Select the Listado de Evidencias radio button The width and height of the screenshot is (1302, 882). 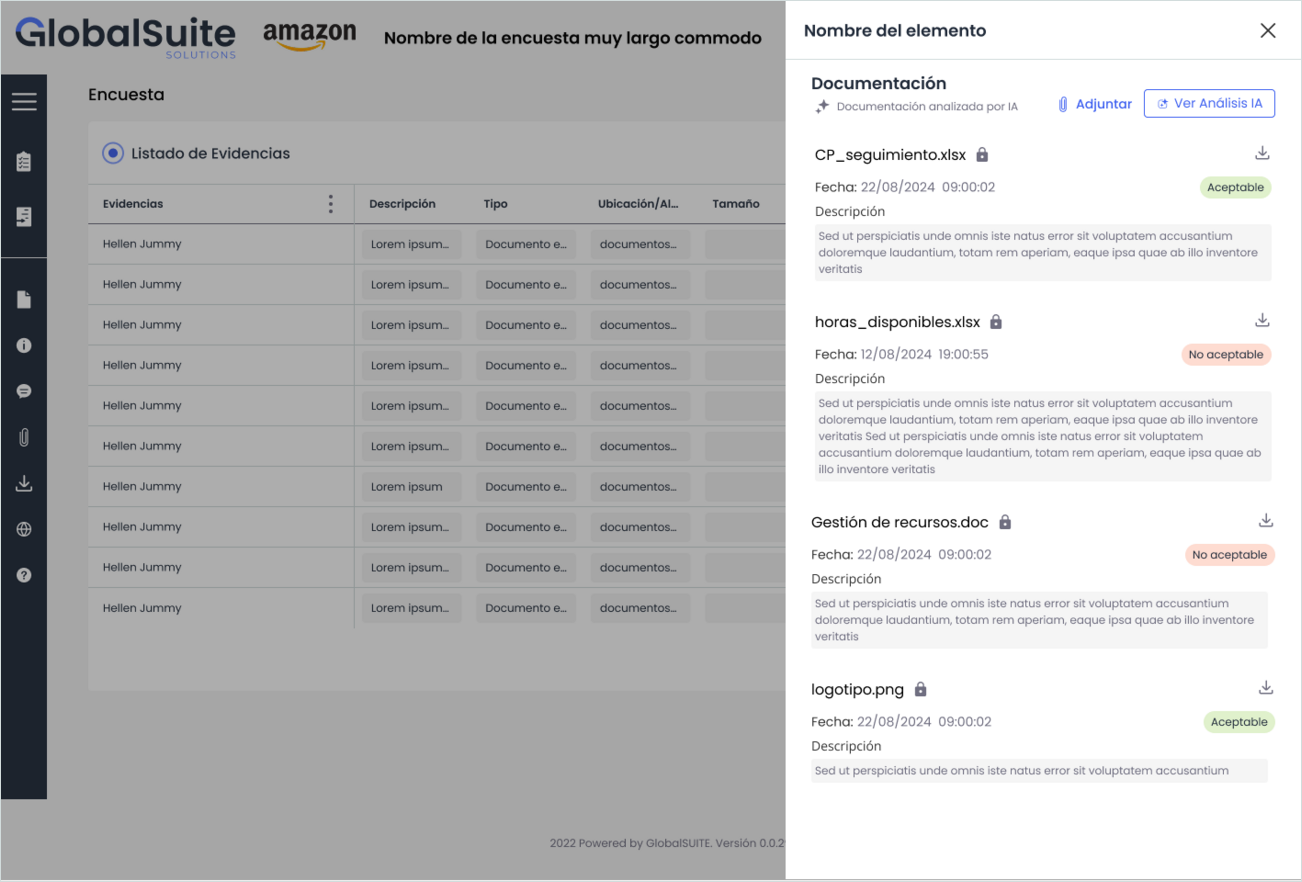point(113,153)
